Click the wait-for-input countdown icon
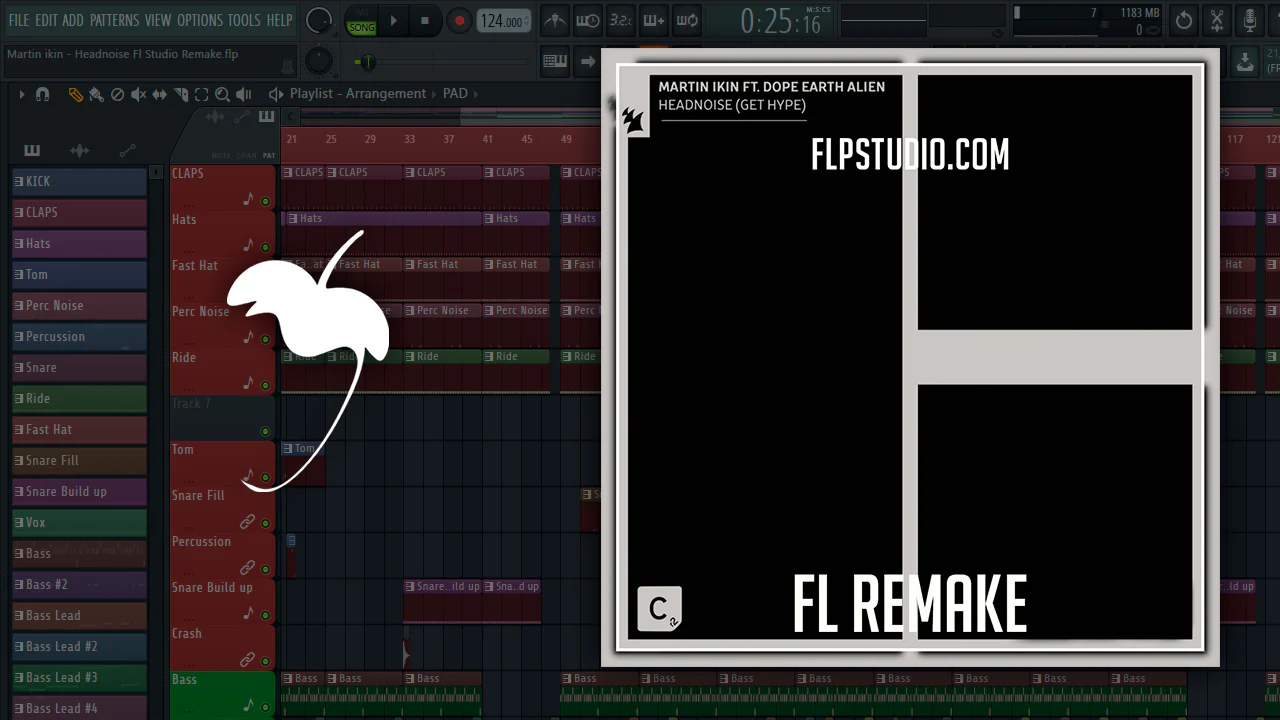The width and height of the screenshot is (1280, 720). coord(587,20)
